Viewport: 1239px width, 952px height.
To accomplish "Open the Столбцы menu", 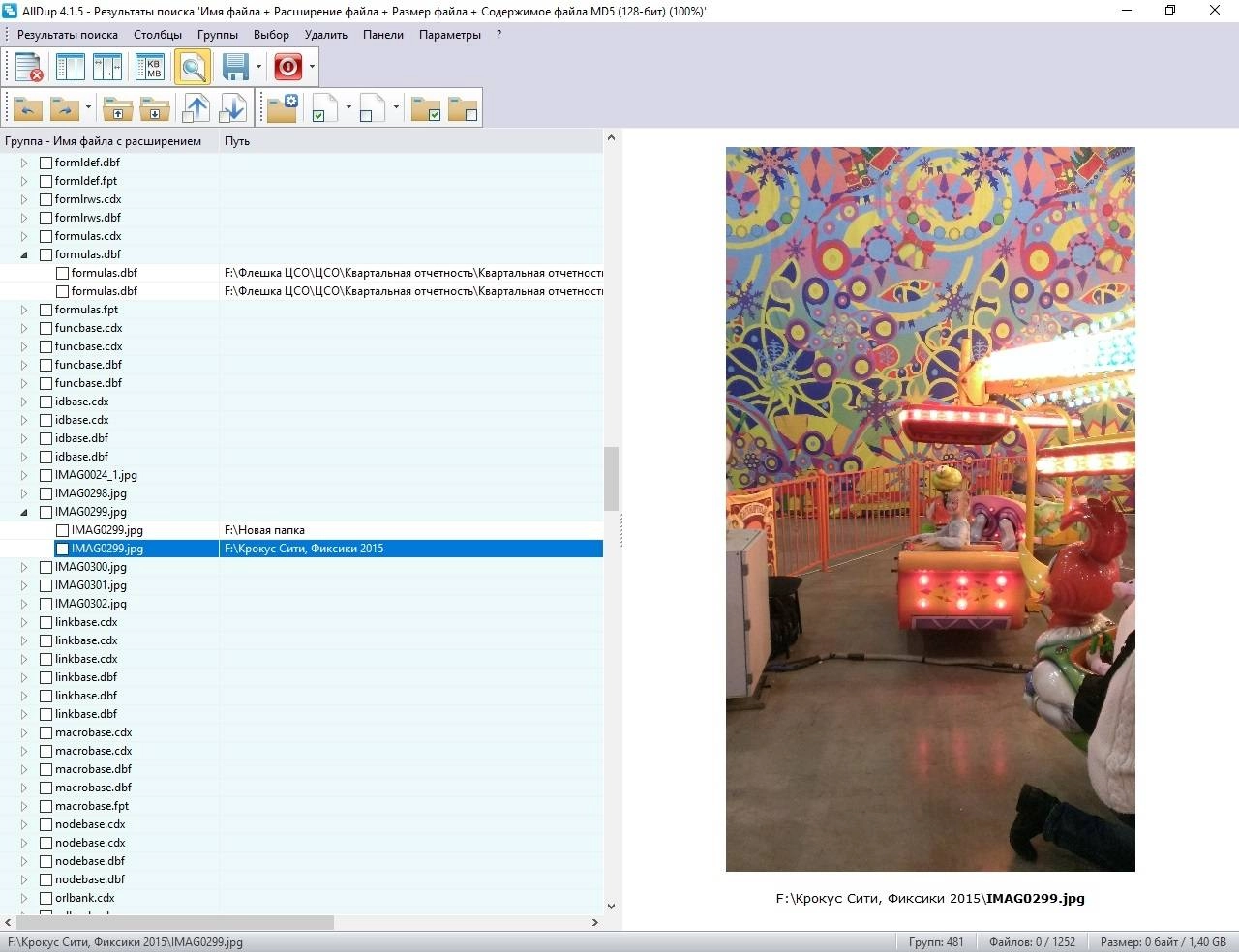I will [x=158, y=35].
